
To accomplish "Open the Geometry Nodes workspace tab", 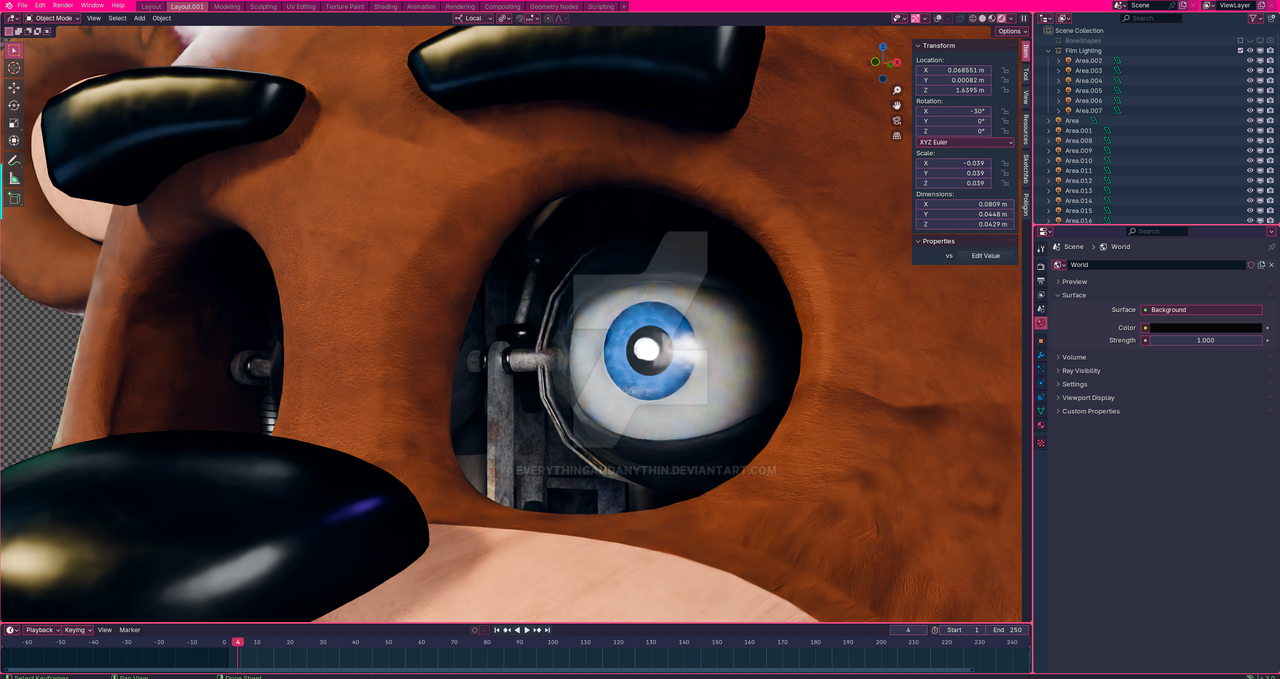I will point(554,6).
